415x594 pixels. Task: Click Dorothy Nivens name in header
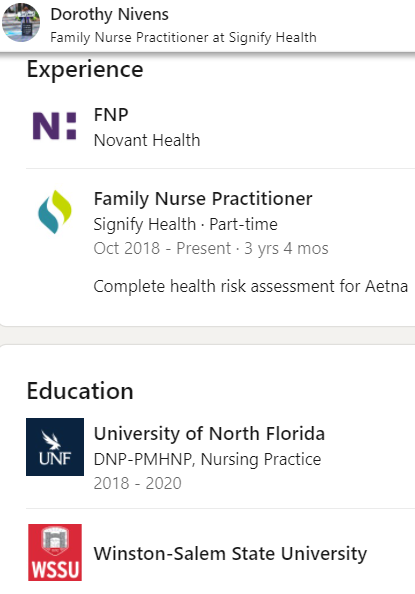[x=110, y=15]
